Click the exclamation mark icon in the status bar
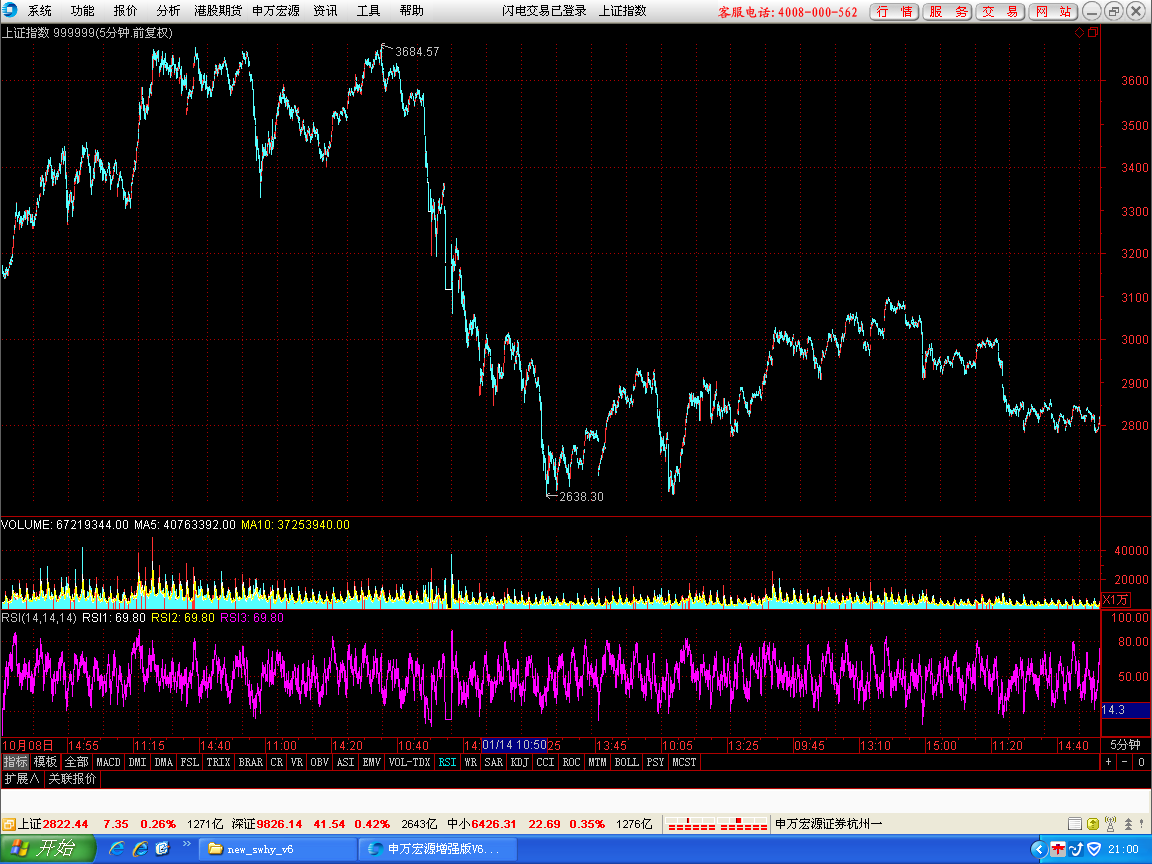This screenshot has height=864, width=1152. (1141, 824)
